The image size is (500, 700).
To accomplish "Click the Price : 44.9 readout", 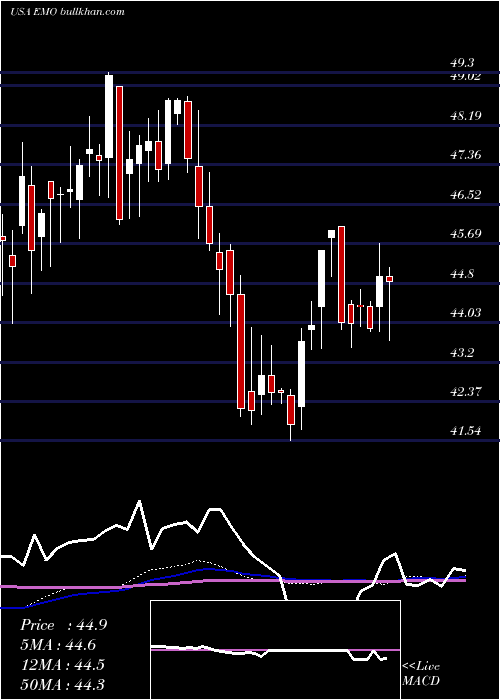I will tap(63, 625).
